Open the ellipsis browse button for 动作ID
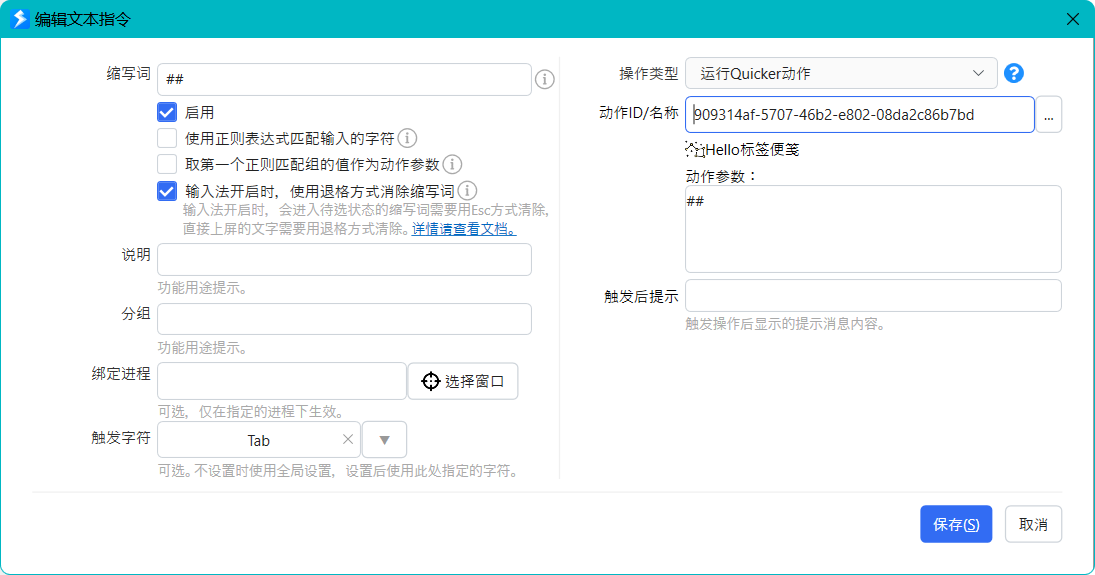 1048,115
